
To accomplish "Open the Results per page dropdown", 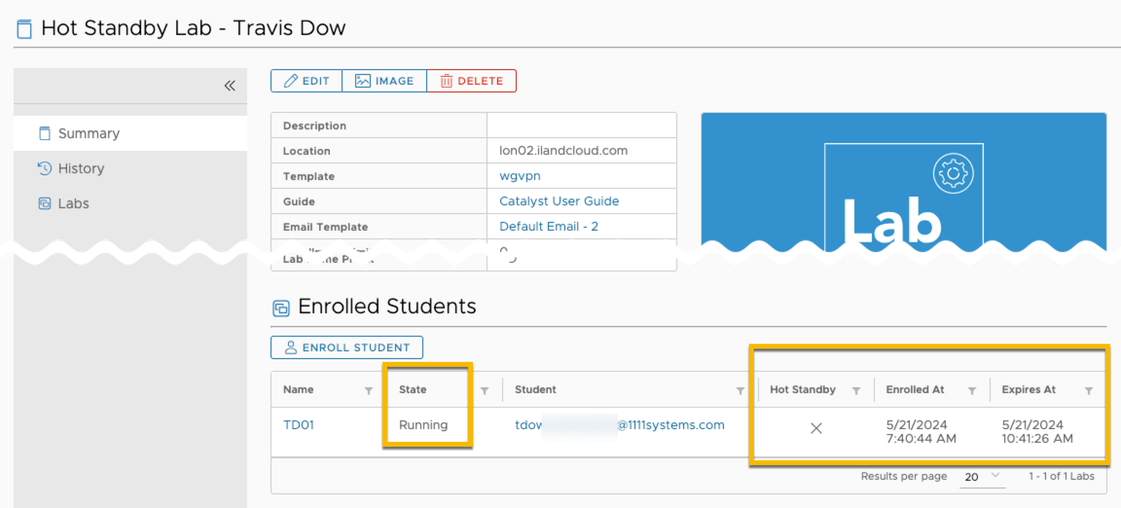I will 982,477.
